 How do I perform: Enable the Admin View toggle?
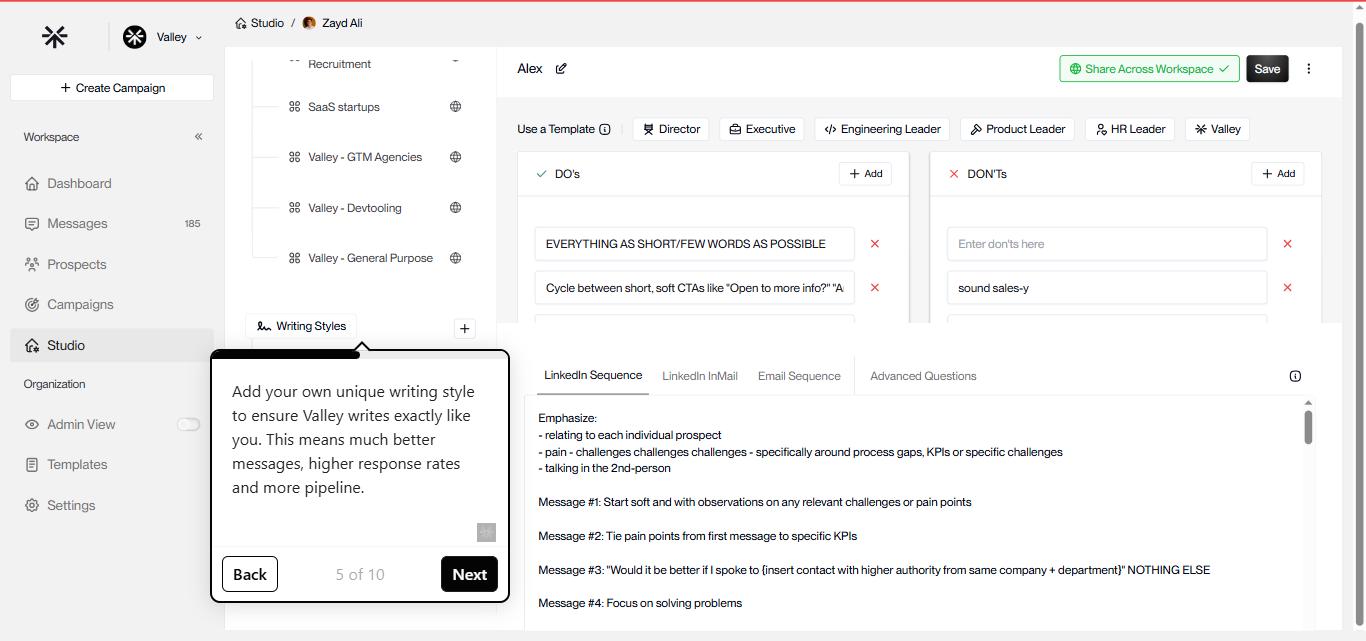click(x=189, y=424)
